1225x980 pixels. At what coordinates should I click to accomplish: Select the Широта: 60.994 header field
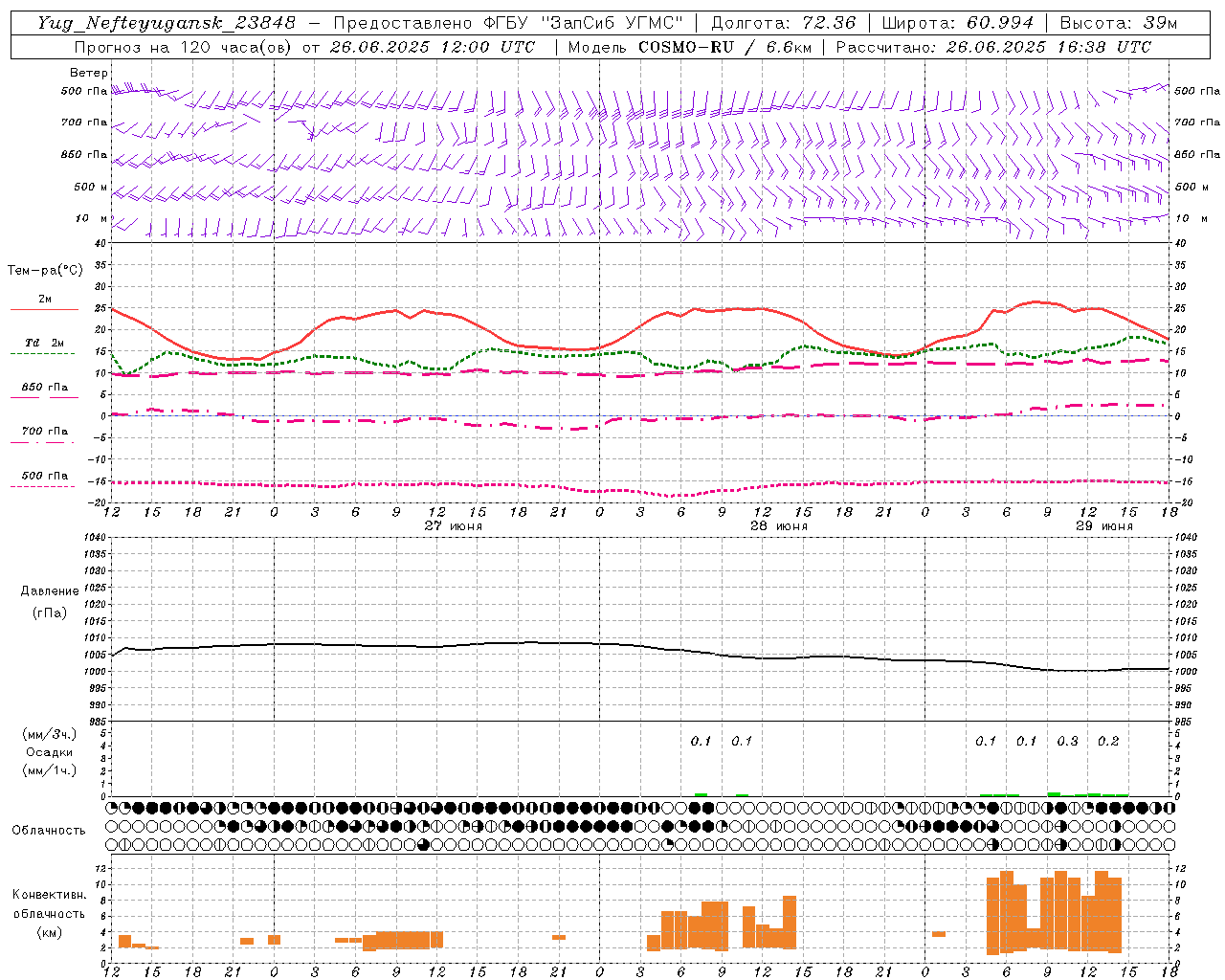click(x=957, y=23)
